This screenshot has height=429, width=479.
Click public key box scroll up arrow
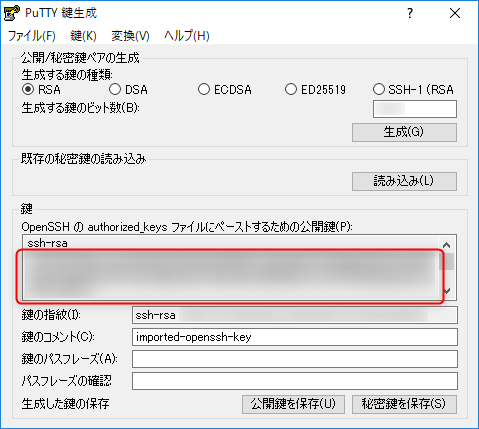point(447,245)
